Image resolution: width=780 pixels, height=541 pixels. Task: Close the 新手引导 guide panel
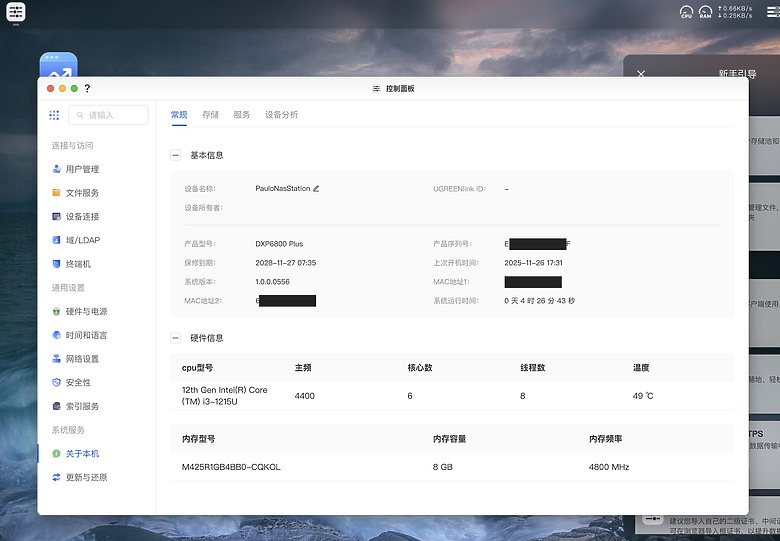click(x=641, y=74)
